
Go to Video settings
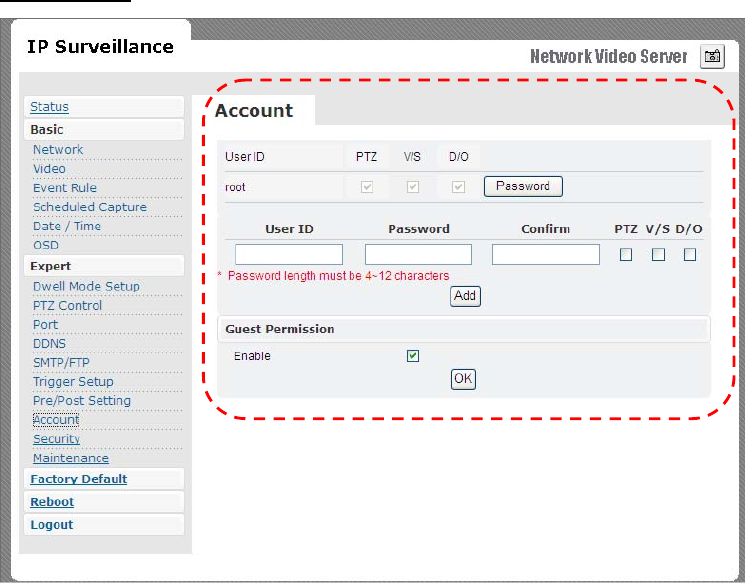click(49, 169)
